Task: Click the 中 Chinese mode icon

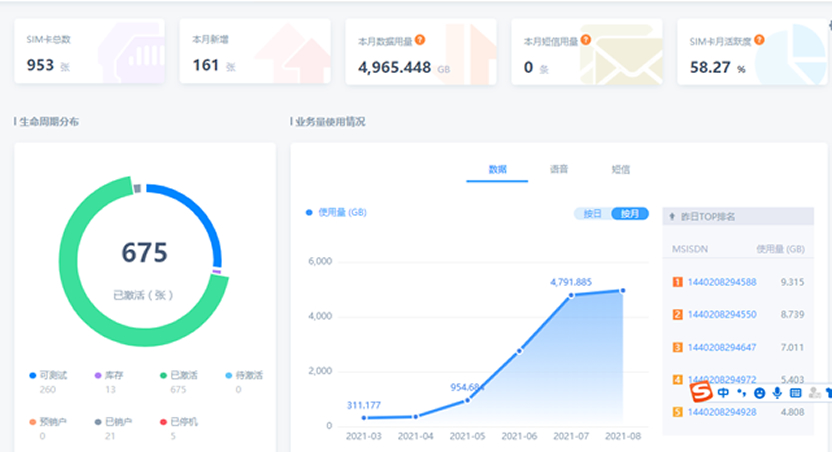Action: (723, 393)
